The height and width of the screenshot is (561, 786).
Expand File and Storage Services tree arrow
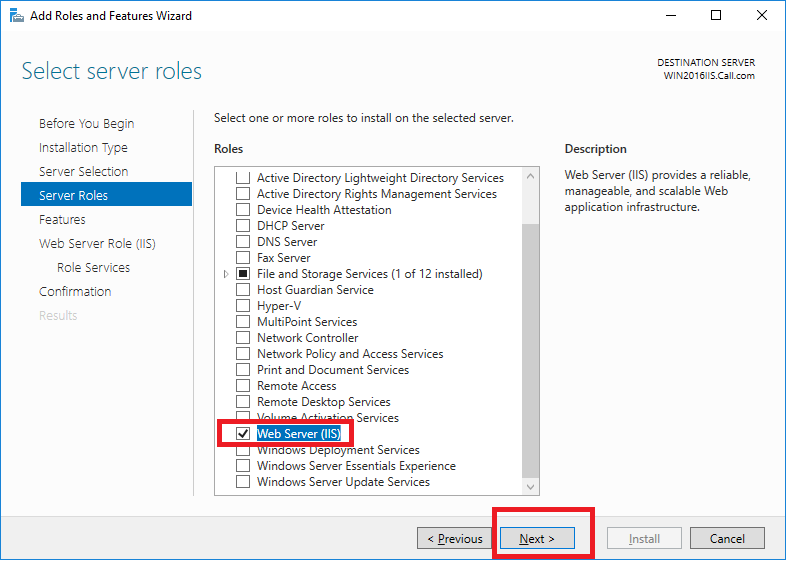pos(226,274)
